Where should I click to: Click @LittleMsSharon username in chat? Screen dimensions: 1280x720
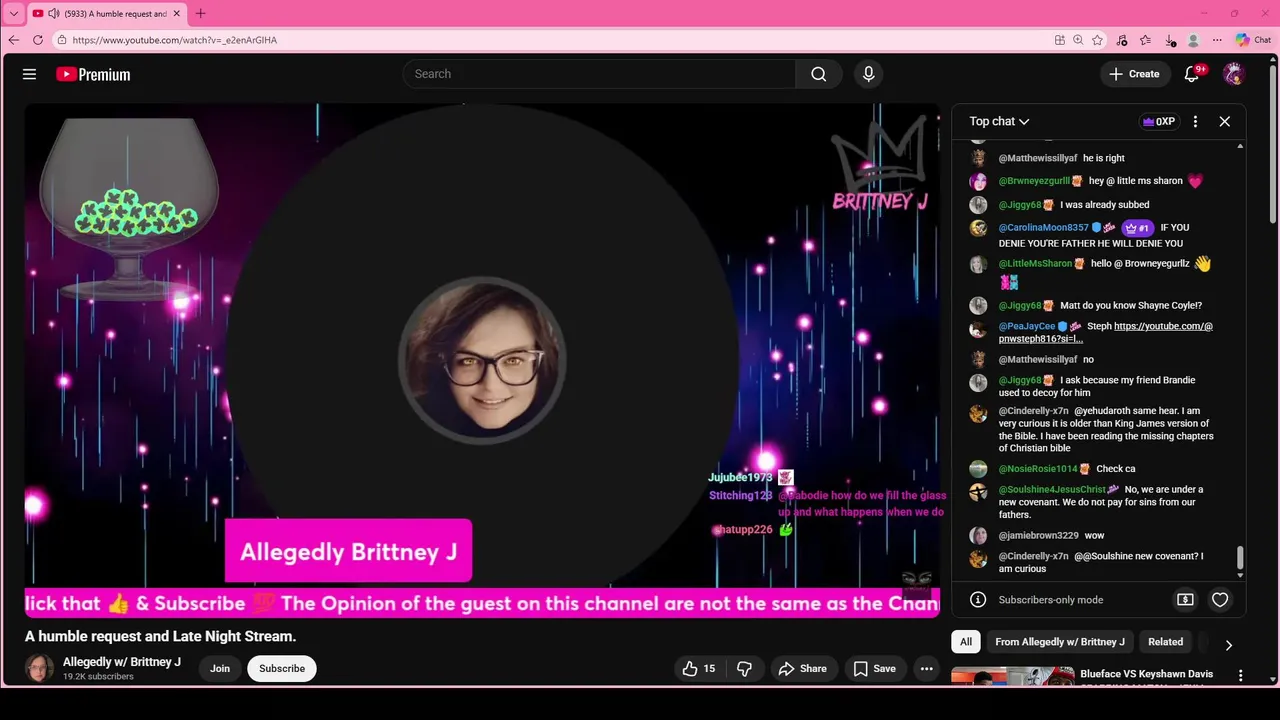coord(1035,264)
